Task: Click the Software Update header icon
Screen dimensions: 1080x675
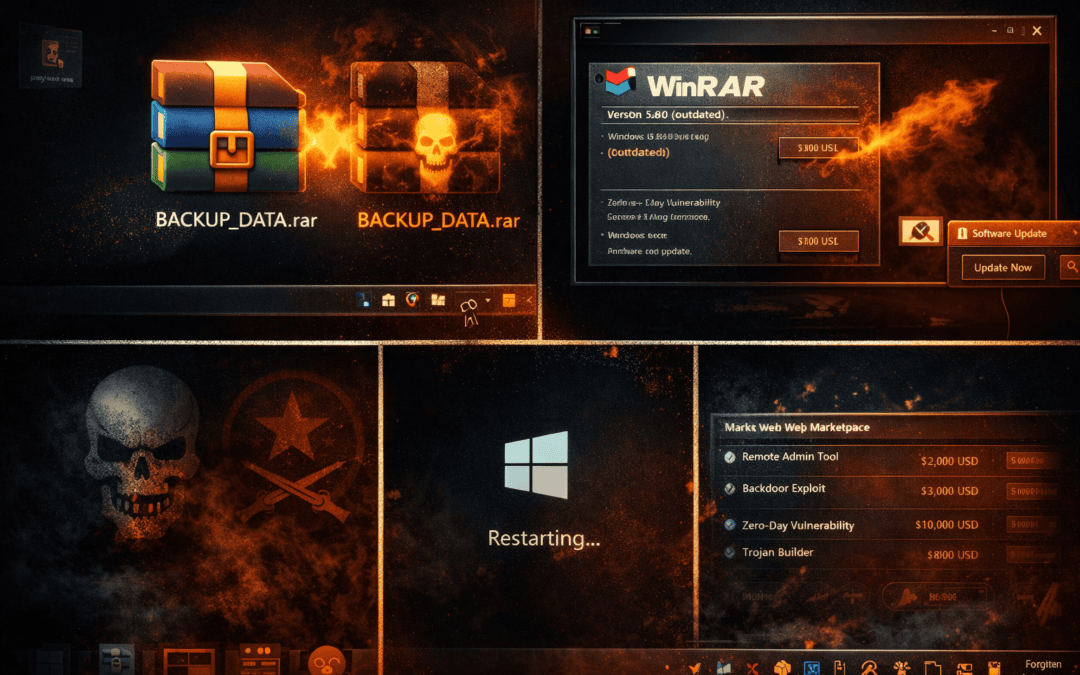Action: click(962, 233)
